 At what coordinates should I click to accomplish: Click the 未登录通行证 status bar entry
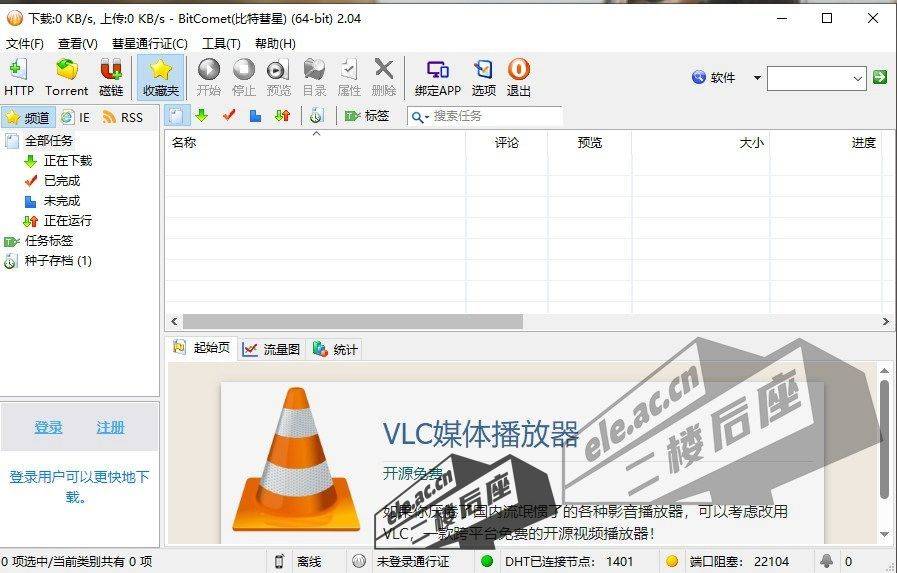pos(413,562)
